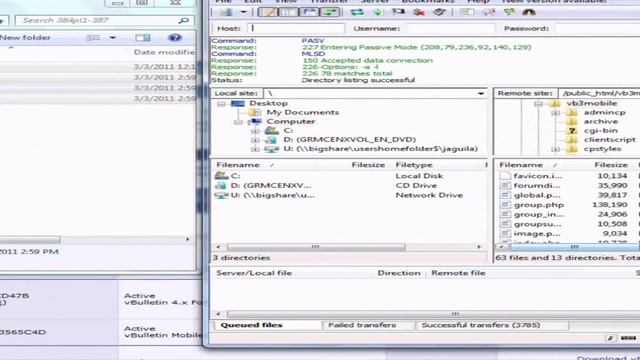This screenshot has width=640, height=360.
Task: Refresh file and folder lists
Action: tap(357, 12)
